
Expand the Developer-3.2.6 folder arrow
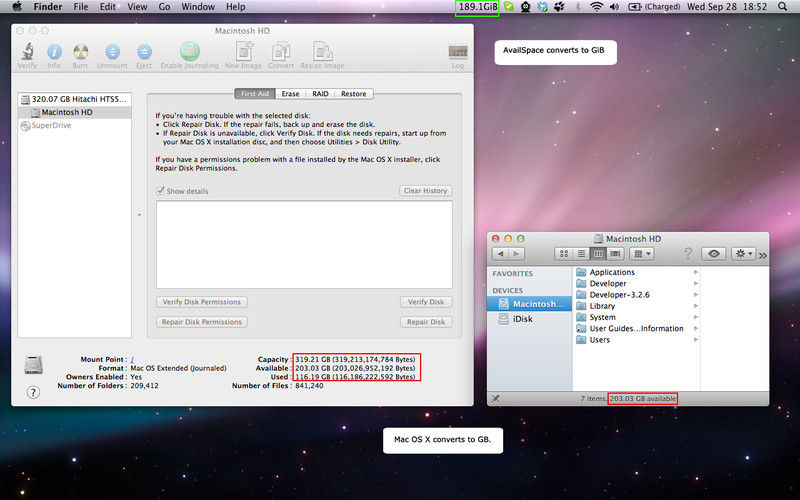coord(696,295)
